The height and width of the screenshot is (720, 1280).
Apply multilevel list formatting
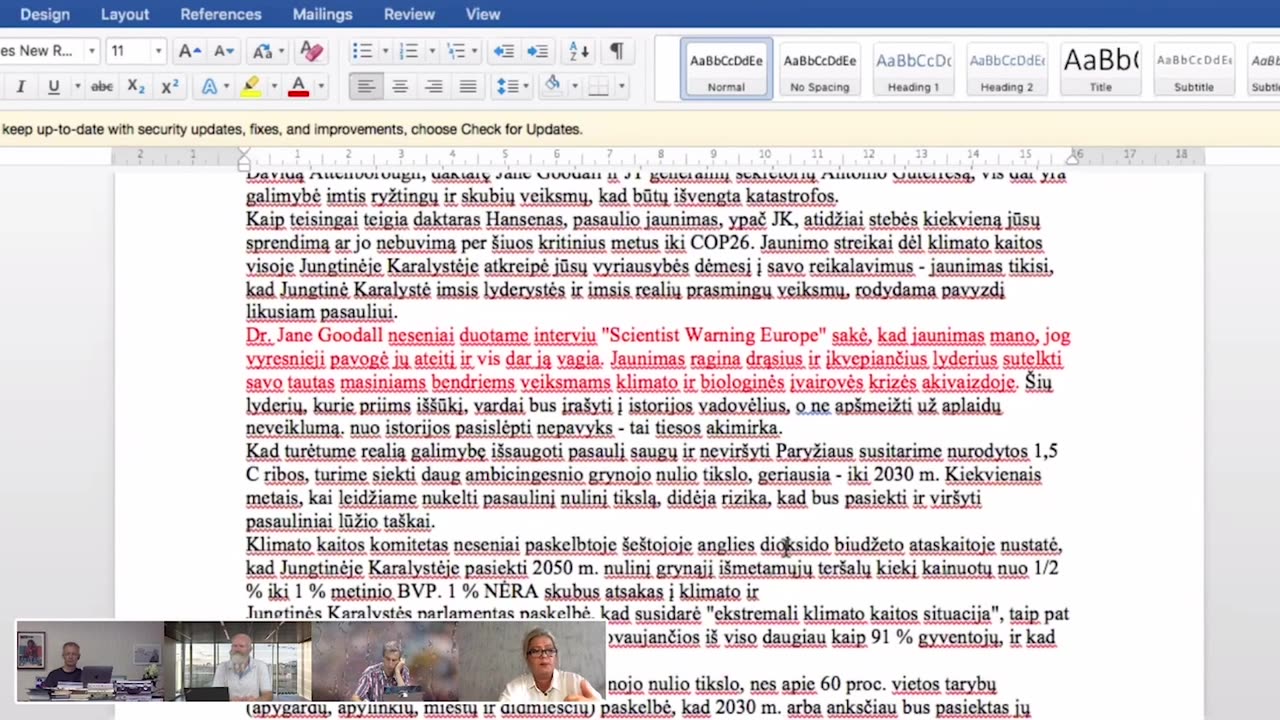click(455, 51)
